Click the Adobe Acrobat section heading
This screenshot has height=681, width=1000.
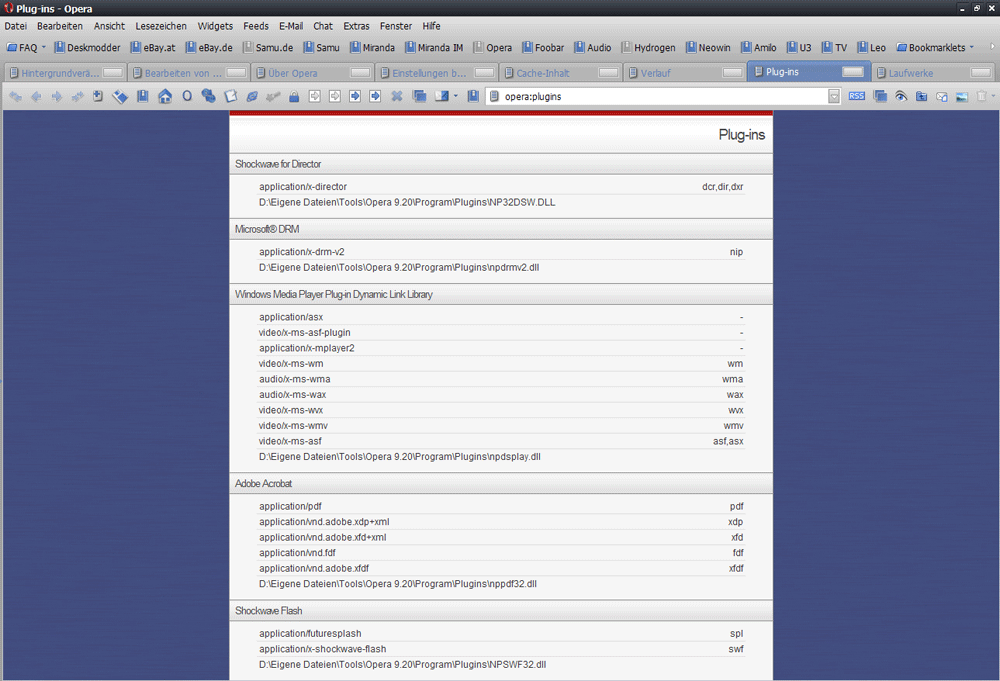pyautogui.click(x=263, y=483)
